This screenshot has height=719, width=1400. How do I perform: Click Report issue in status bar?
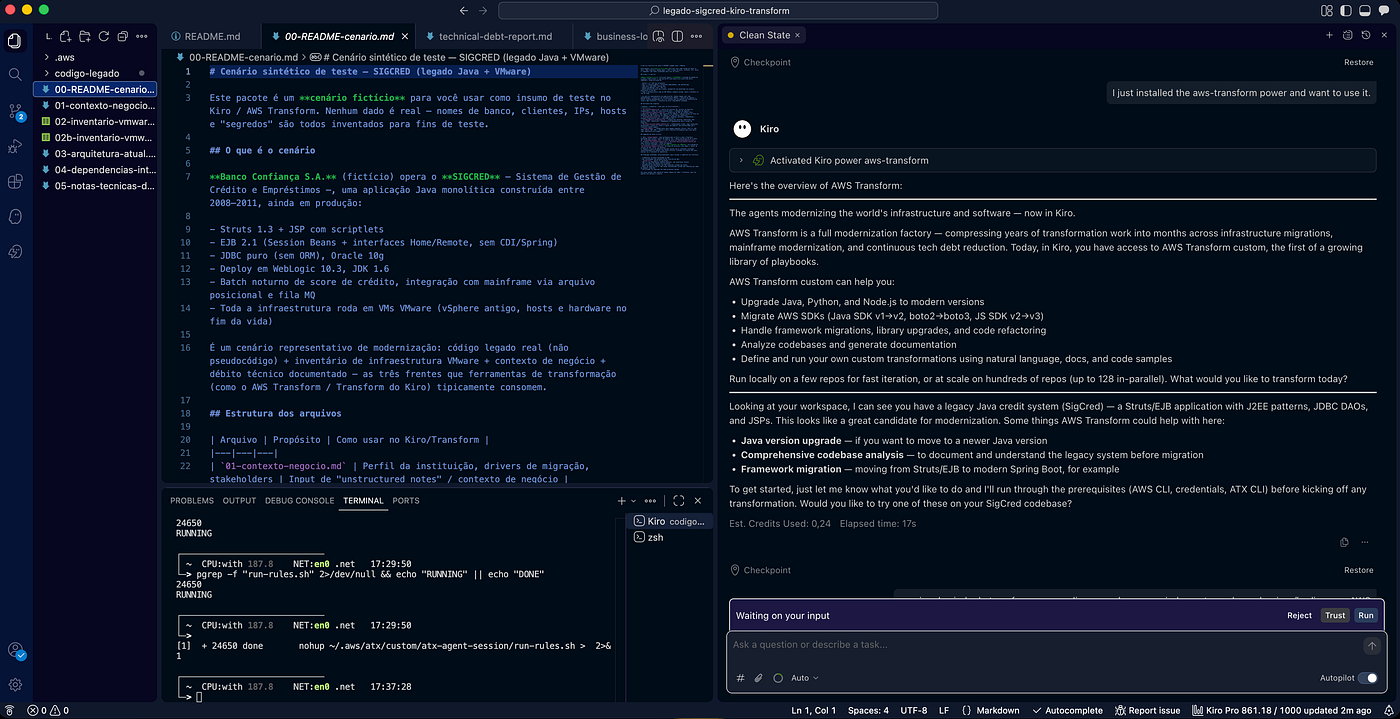[x=1148, y=711]
